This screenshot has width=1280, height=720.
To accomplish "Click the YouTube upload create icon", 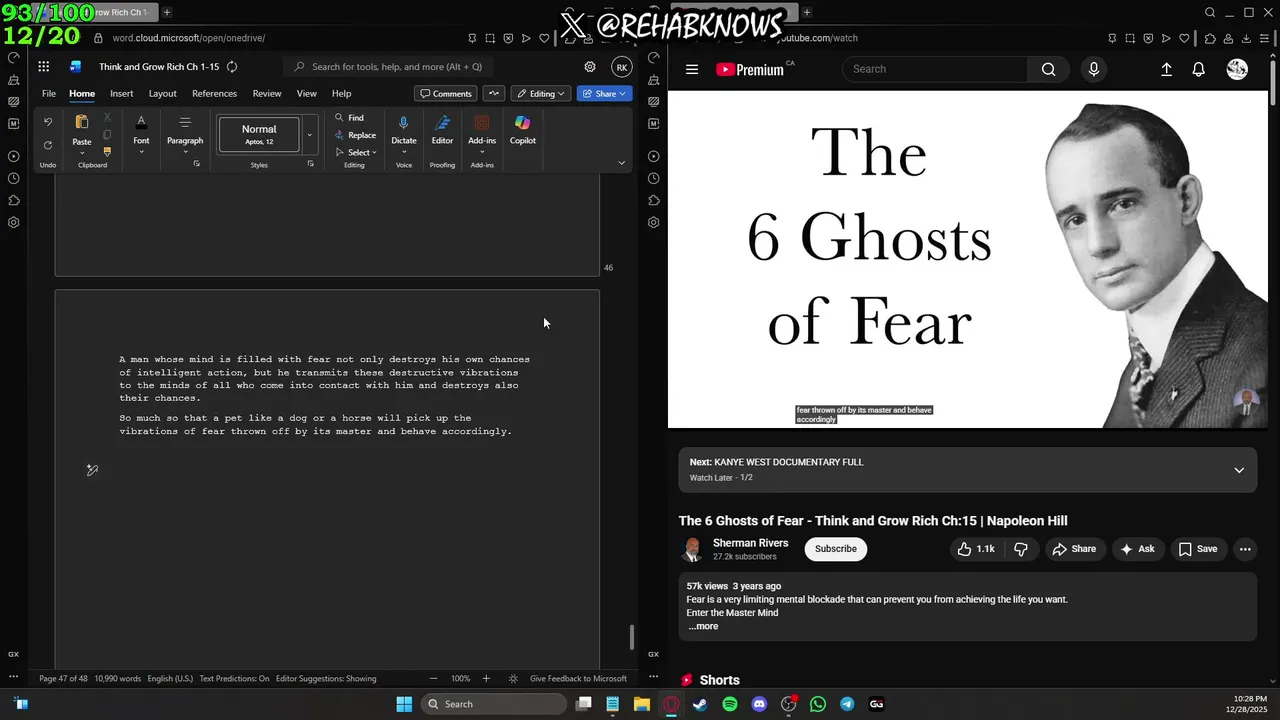I will click(1166, 69).
